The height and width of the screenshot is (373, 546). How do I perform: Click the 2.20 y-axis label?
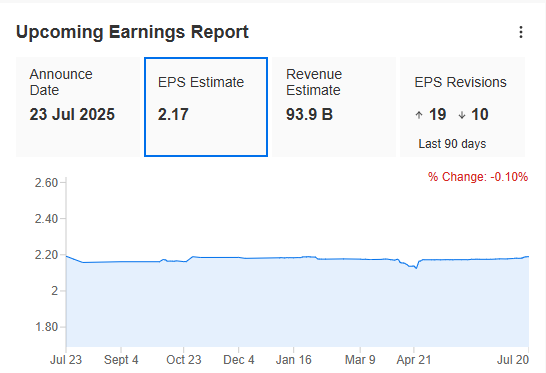(46, 255)
